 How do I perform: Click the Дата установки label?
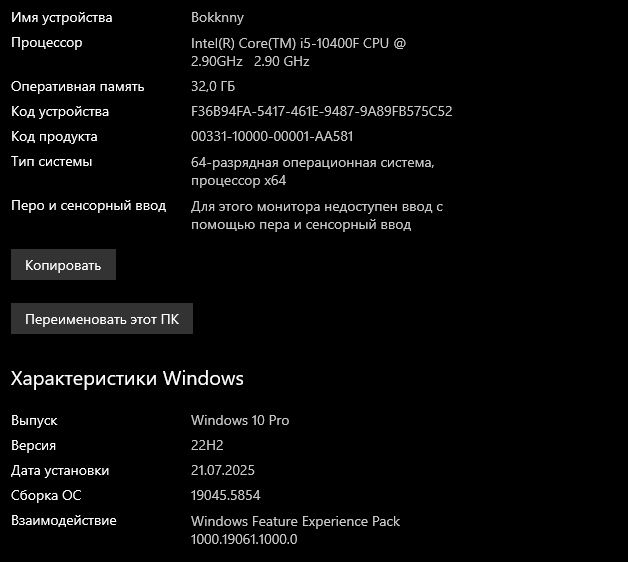pyautogui.click(x=60, y=471)
